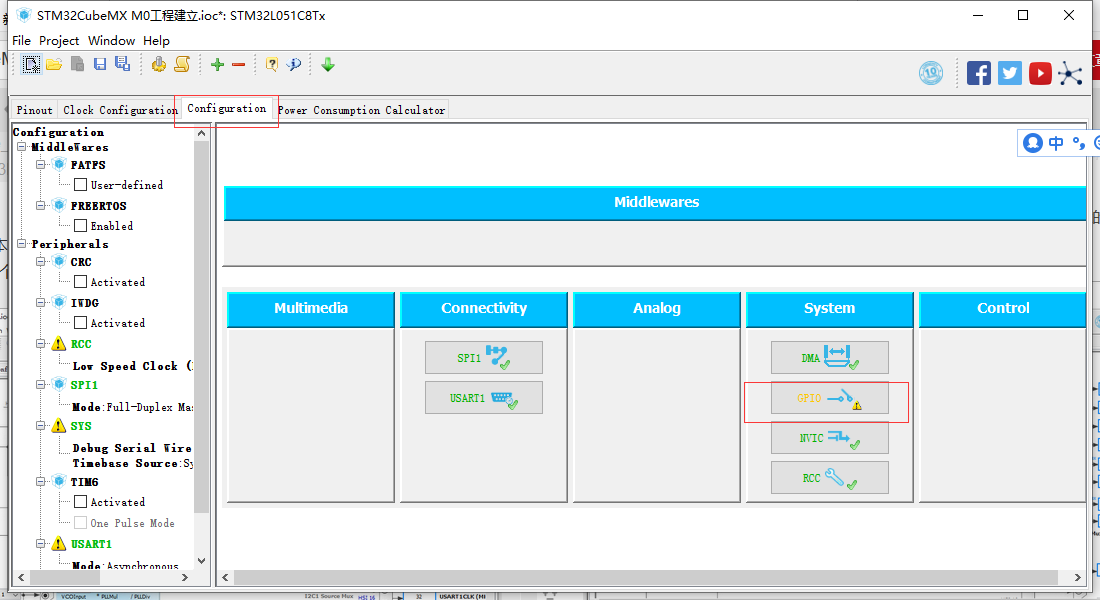The image size is (1100, 600).
Task: Select the USART1 tree item
Action: point(91,544)
